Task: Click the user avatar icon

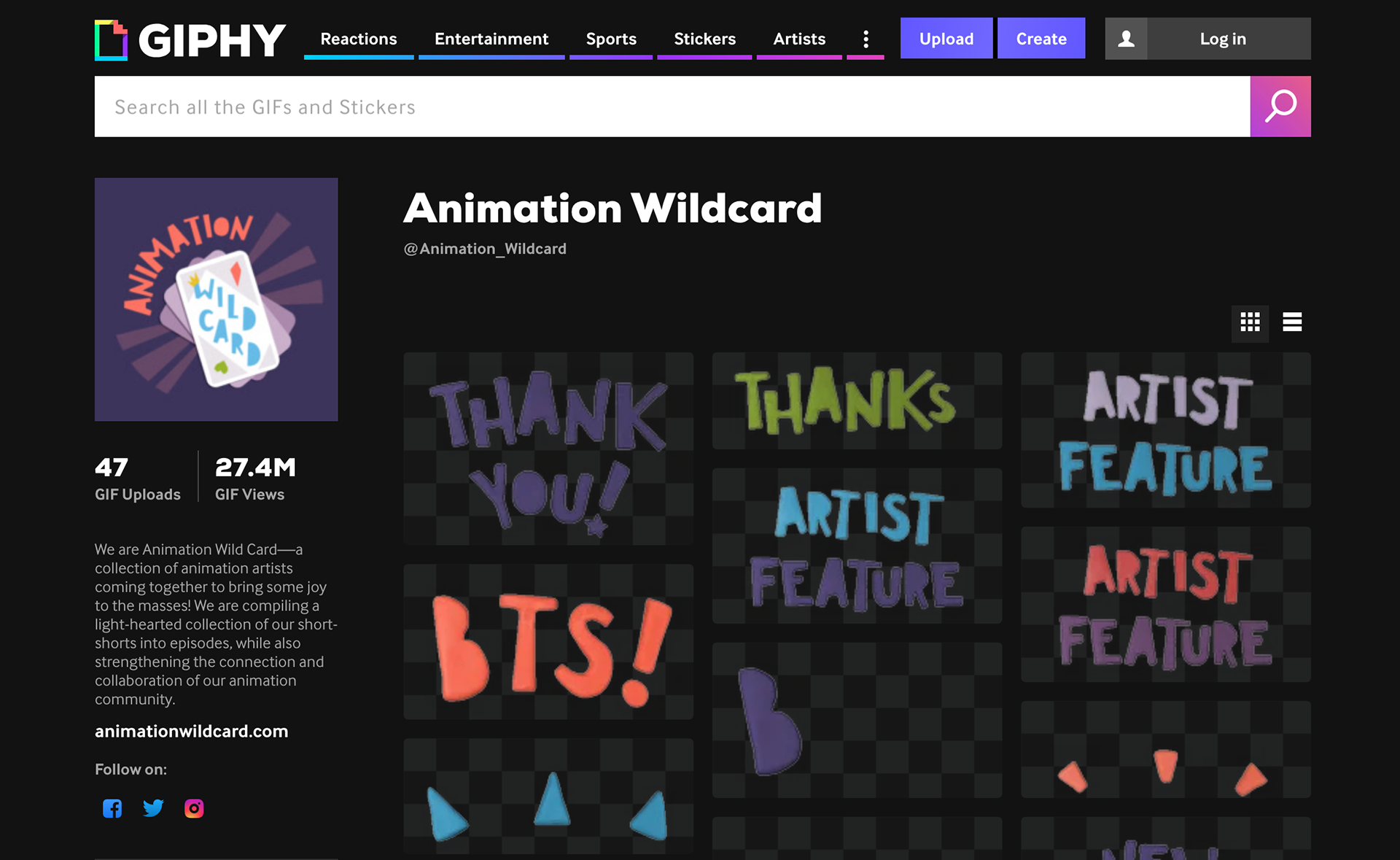Action: [1127, 39]
